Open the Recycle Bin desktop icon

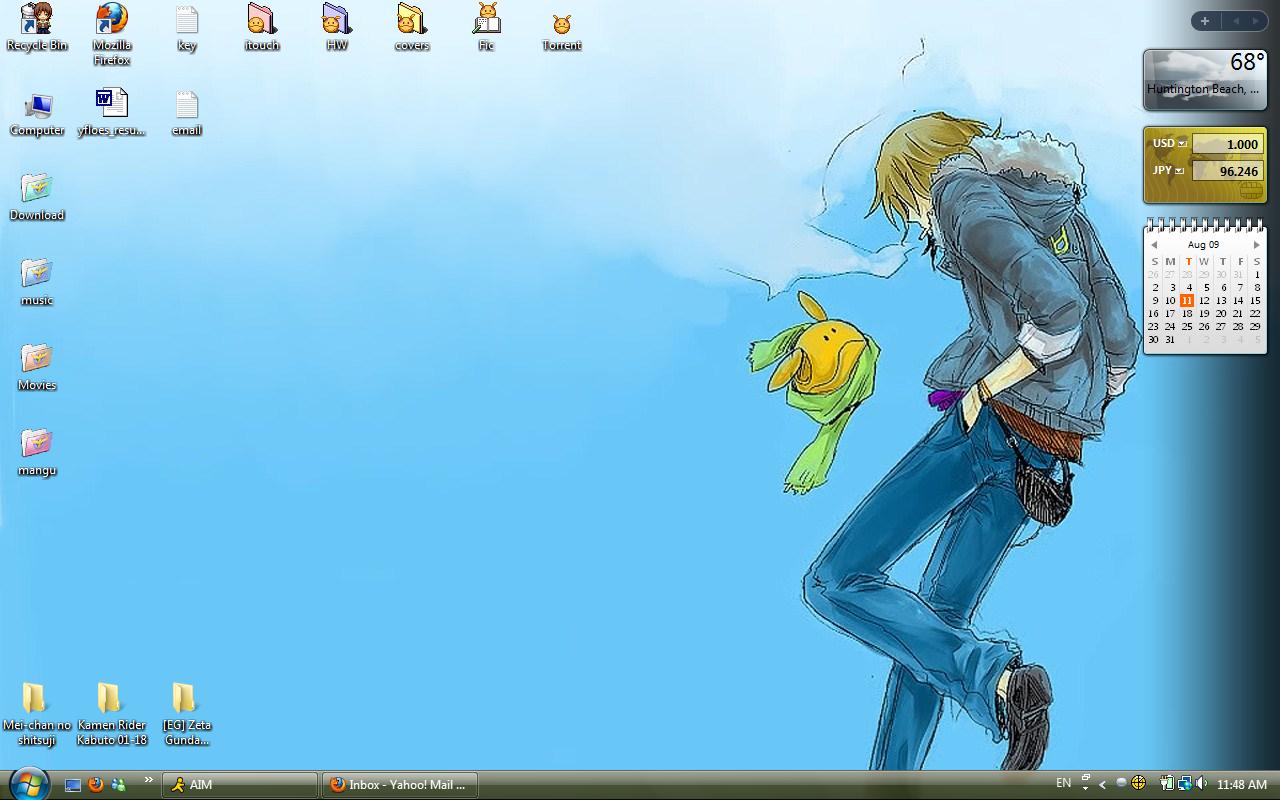pos(37,27)
